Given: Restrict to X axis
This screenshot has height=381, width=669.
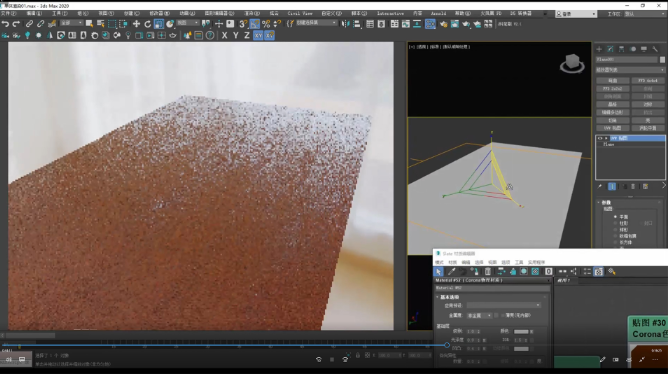Looking at the screenshot, I should click(x=224, y=36).
